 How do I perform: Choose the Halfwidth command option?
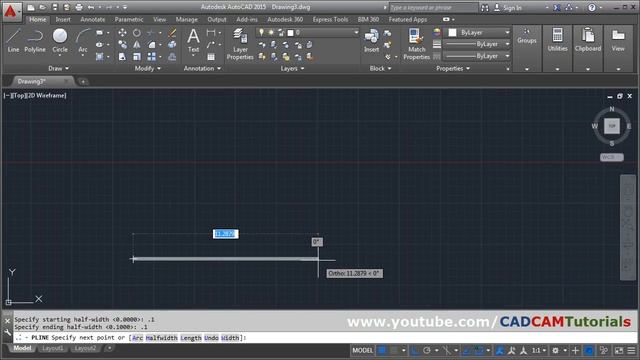[161, 338]
